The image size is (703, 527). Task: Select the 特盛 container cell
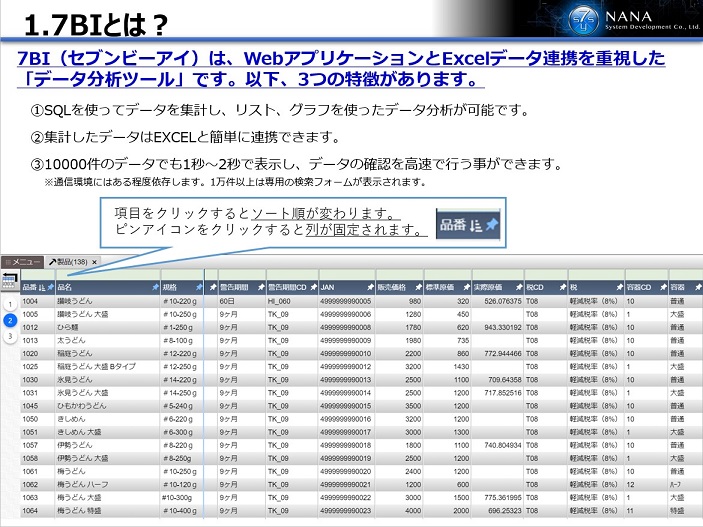pyautogui.click(x=686, y=510)
